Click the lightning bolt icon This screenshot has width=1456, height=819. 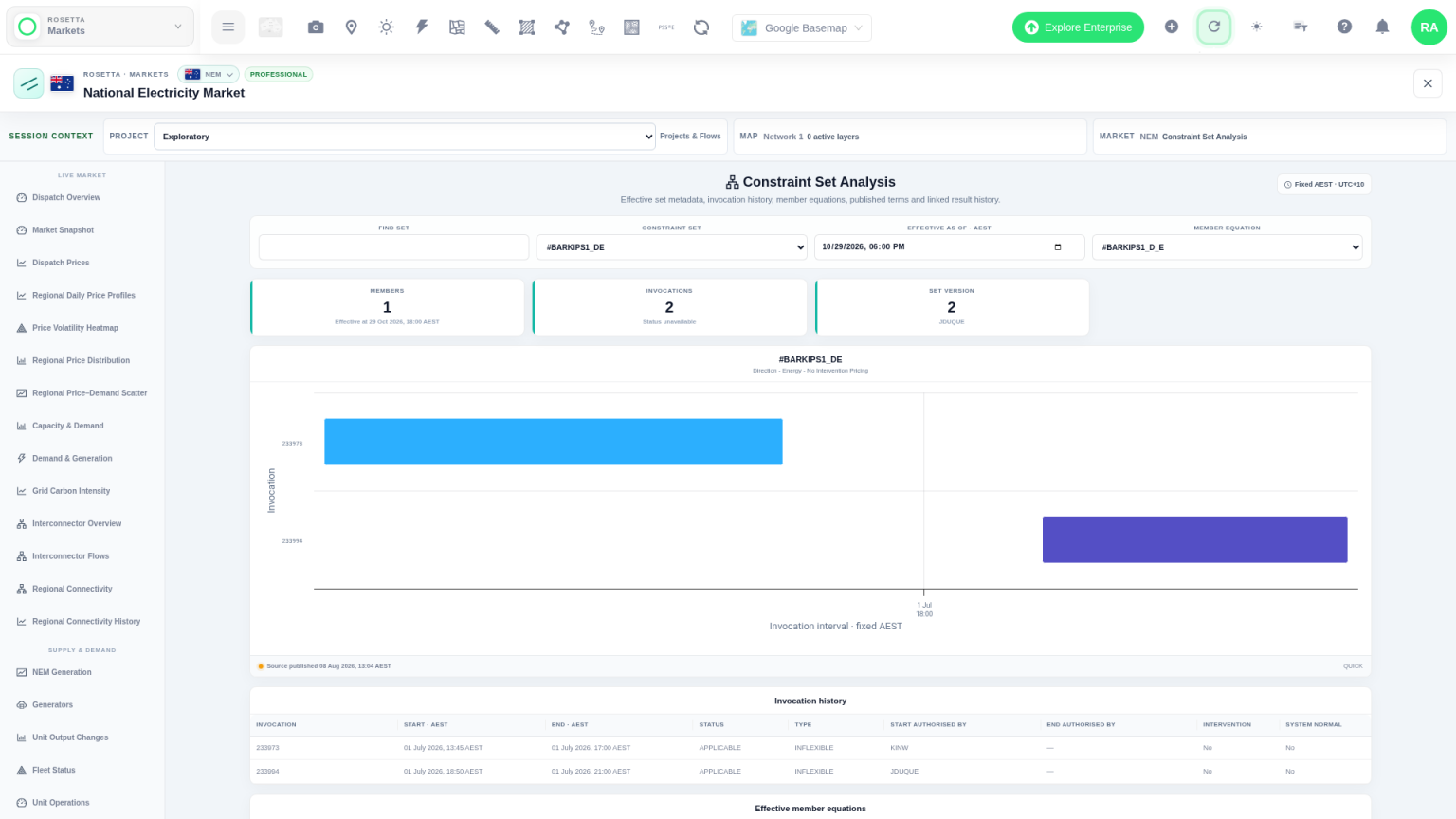tap(422, 27)
